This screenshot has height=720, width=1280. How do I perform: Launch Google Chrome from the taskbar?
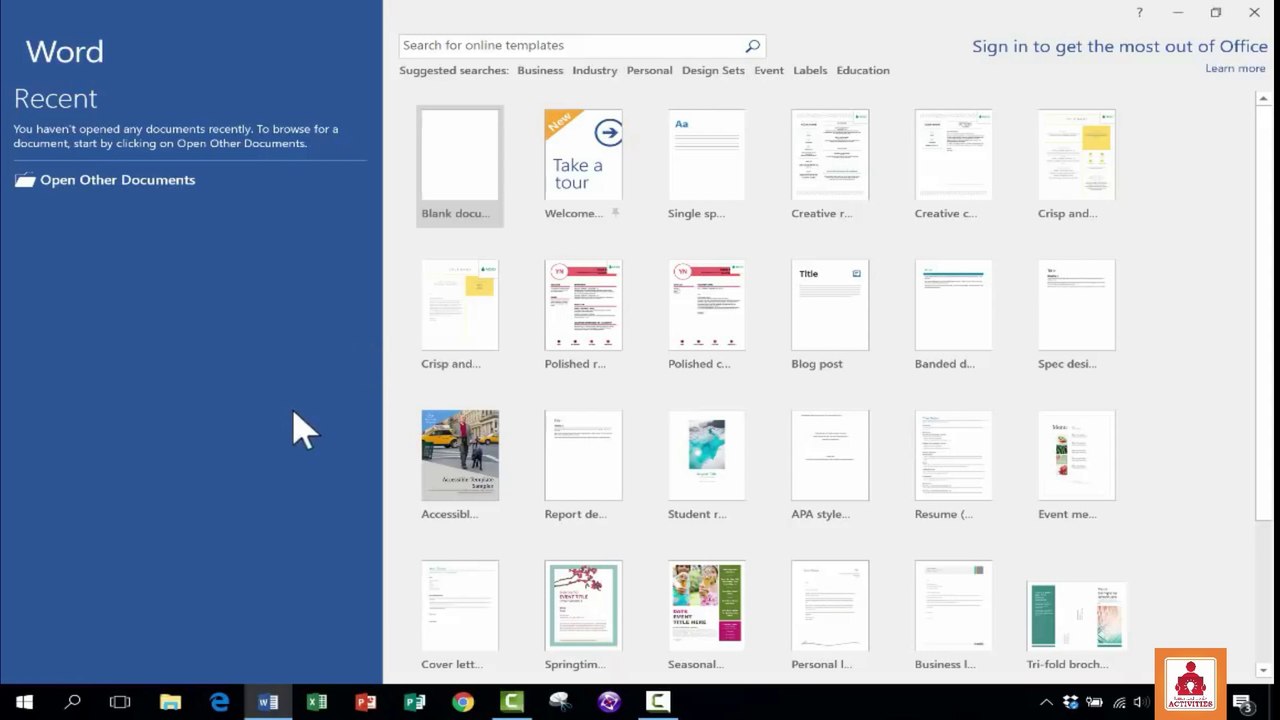462,702
